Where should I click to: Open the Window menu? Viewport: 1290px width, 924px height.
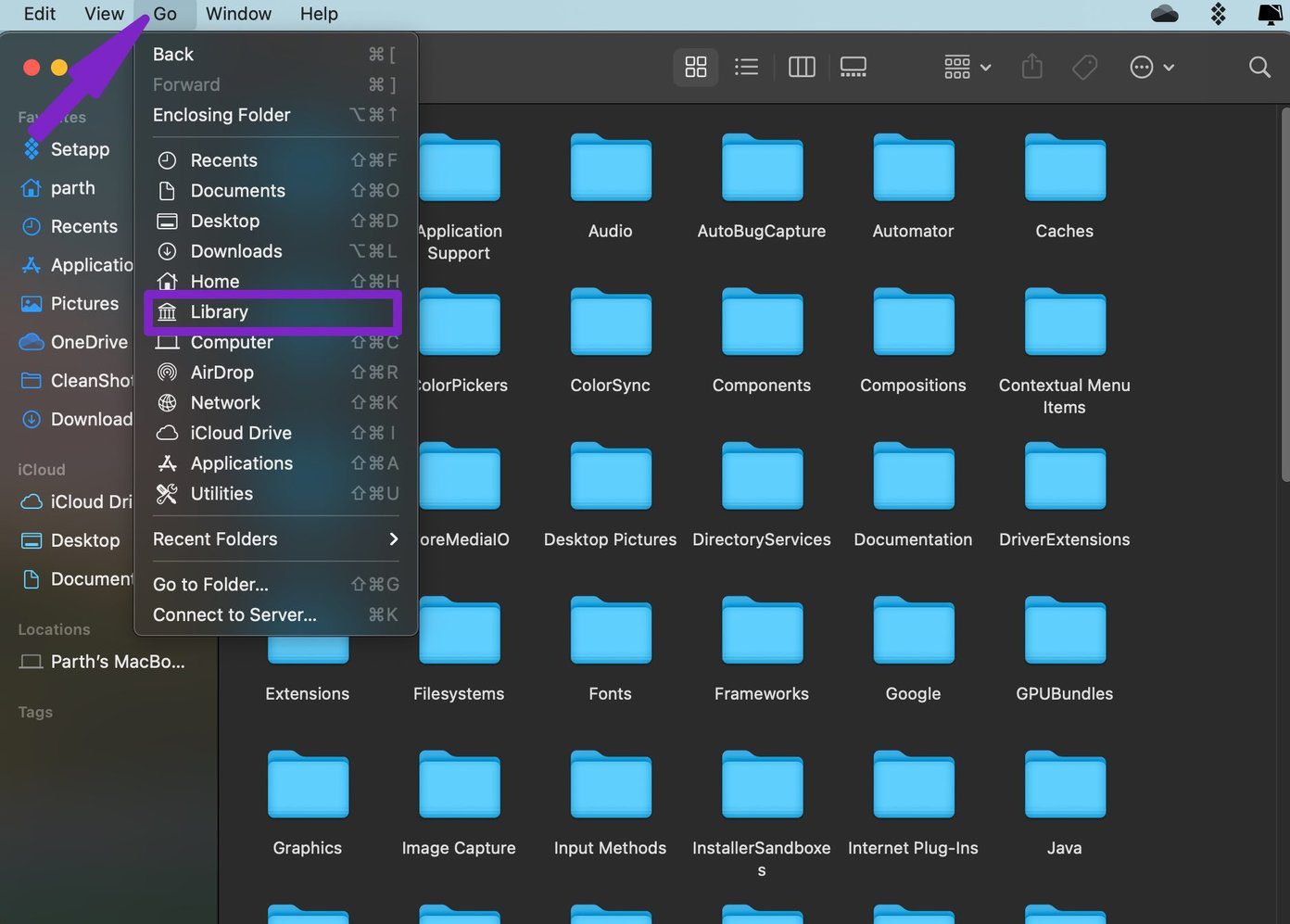[x=238, y=14]
